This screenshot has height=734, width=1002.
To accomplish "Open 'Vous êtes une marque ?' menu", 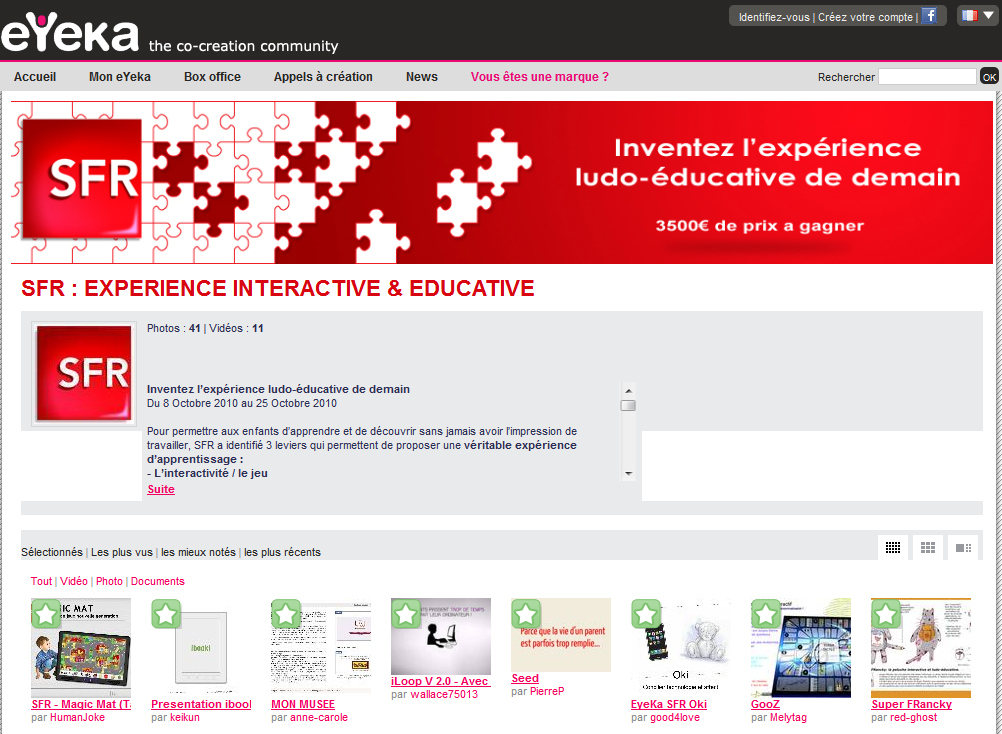I will [x=539, y=77].
